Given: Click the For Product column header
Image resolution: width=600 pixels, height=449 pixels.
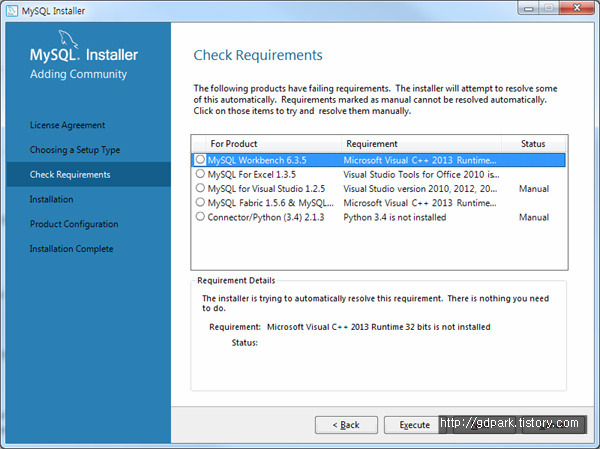Looking at the screenshot, I should click(273, 144).
